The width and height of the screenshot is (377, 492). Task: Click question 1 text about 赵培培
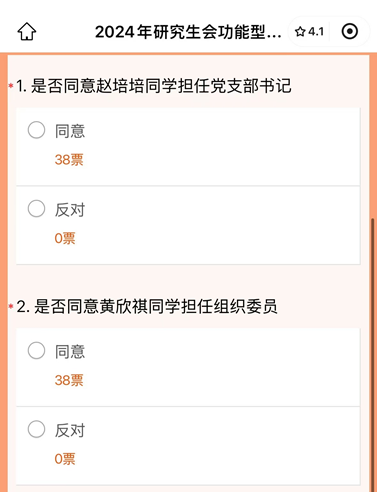click(x=154, y=86)
